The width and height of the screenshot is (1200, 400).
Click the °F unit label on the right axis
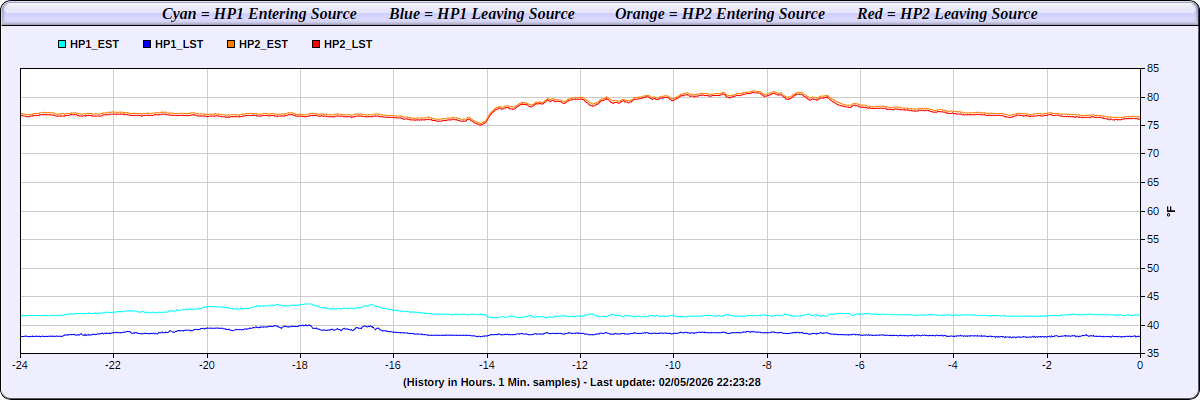[1171, 211]
